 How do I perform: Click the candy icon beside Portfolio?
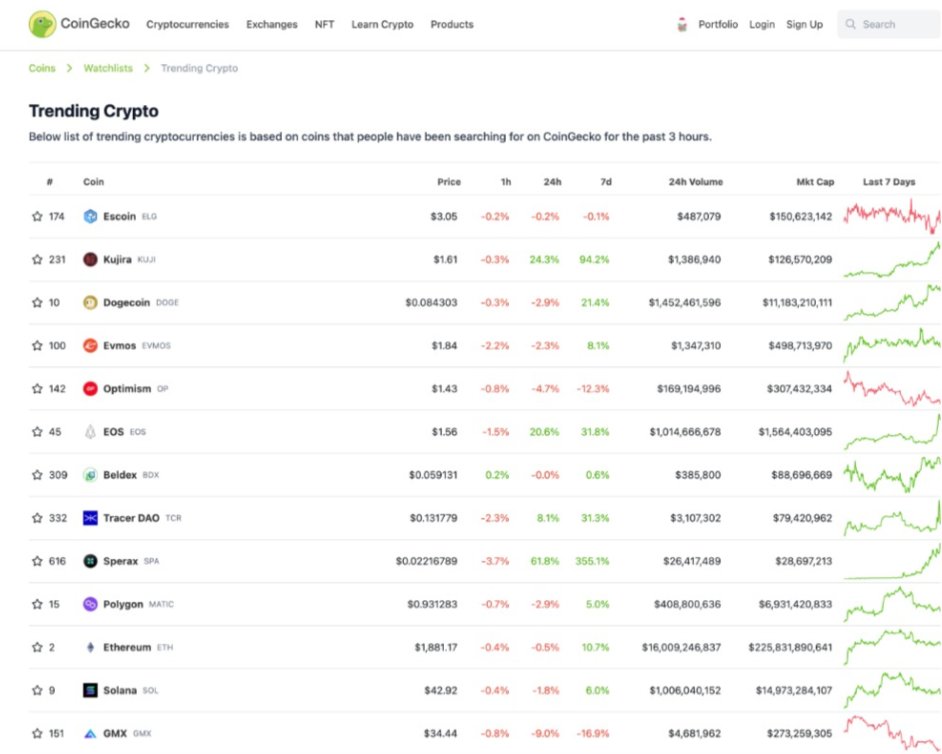click(684, 23)
